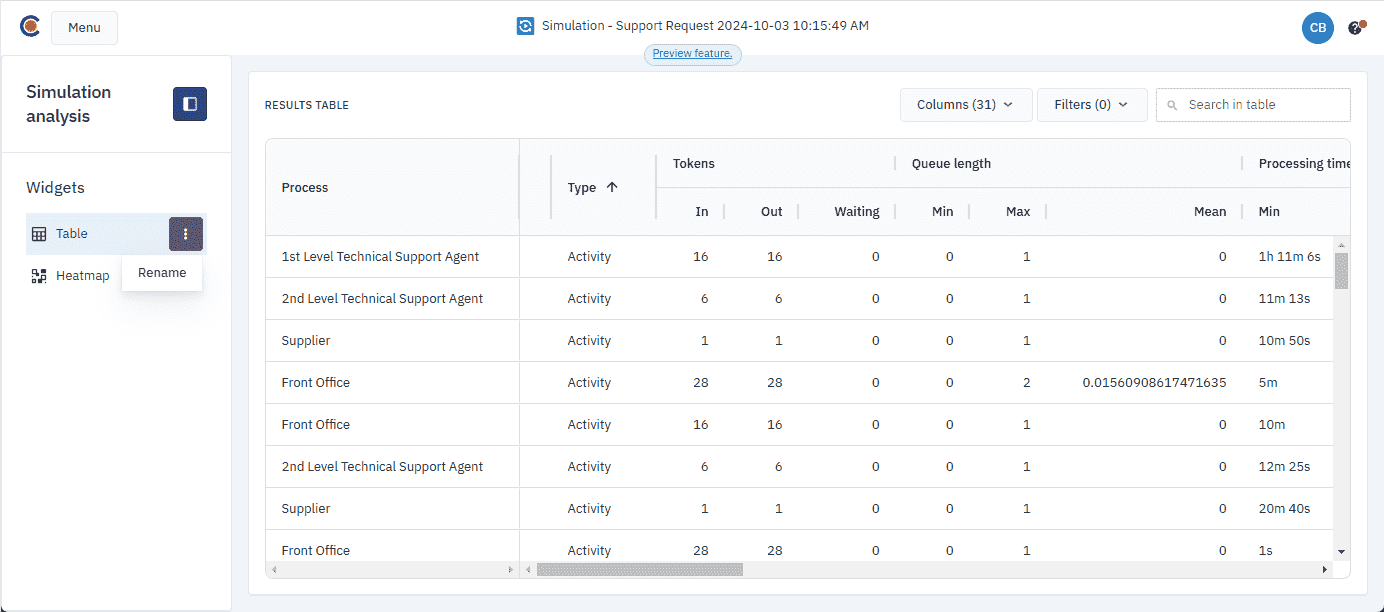The image size is (1384, 612).
Task: Select the 1st Level Technical Support Agent row
Action: pyautogui.click(x=800, y=257)
